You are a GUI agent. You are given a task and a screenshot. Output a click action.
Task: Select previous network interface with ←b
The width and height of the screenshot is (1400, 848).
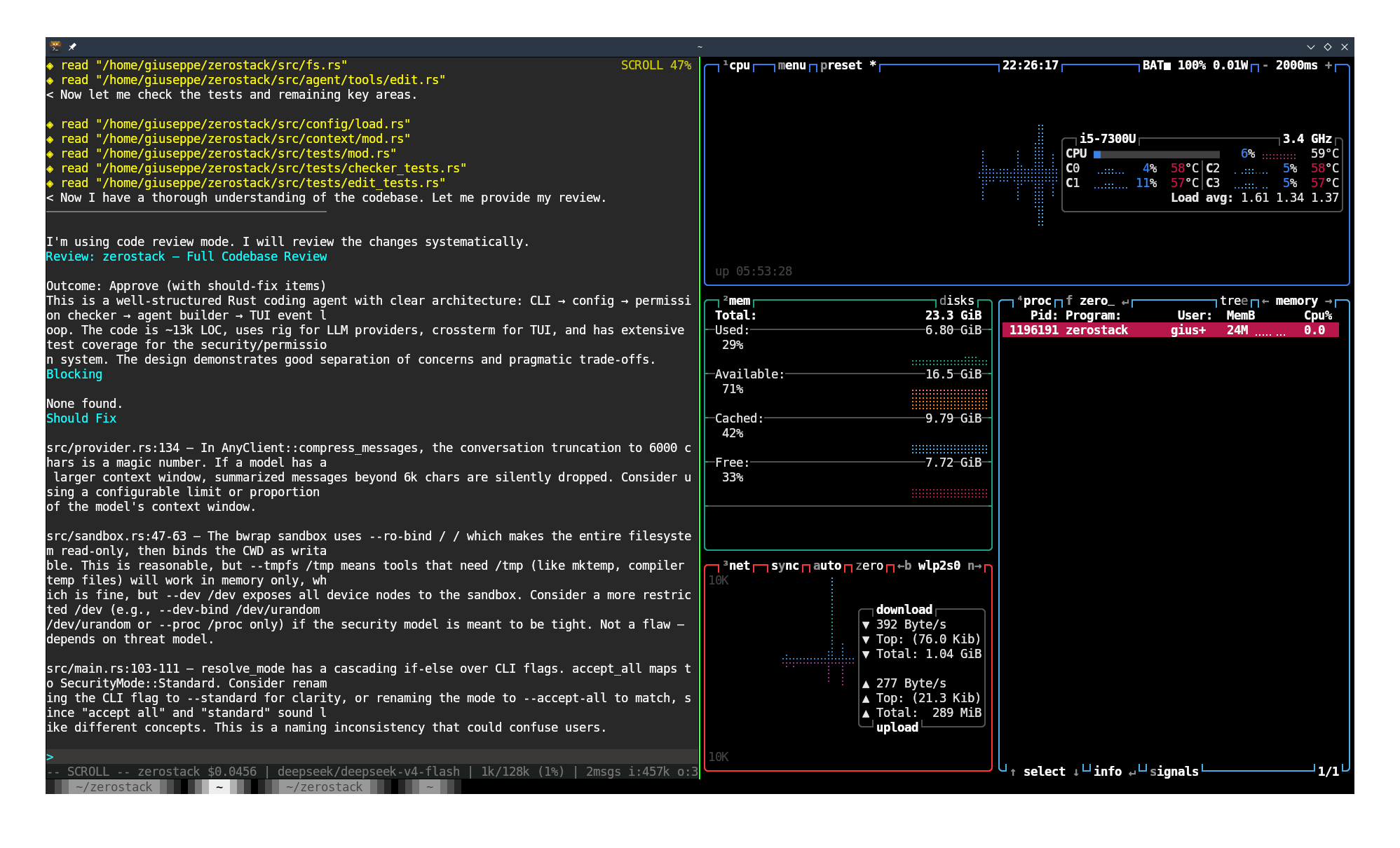point(904,566)
